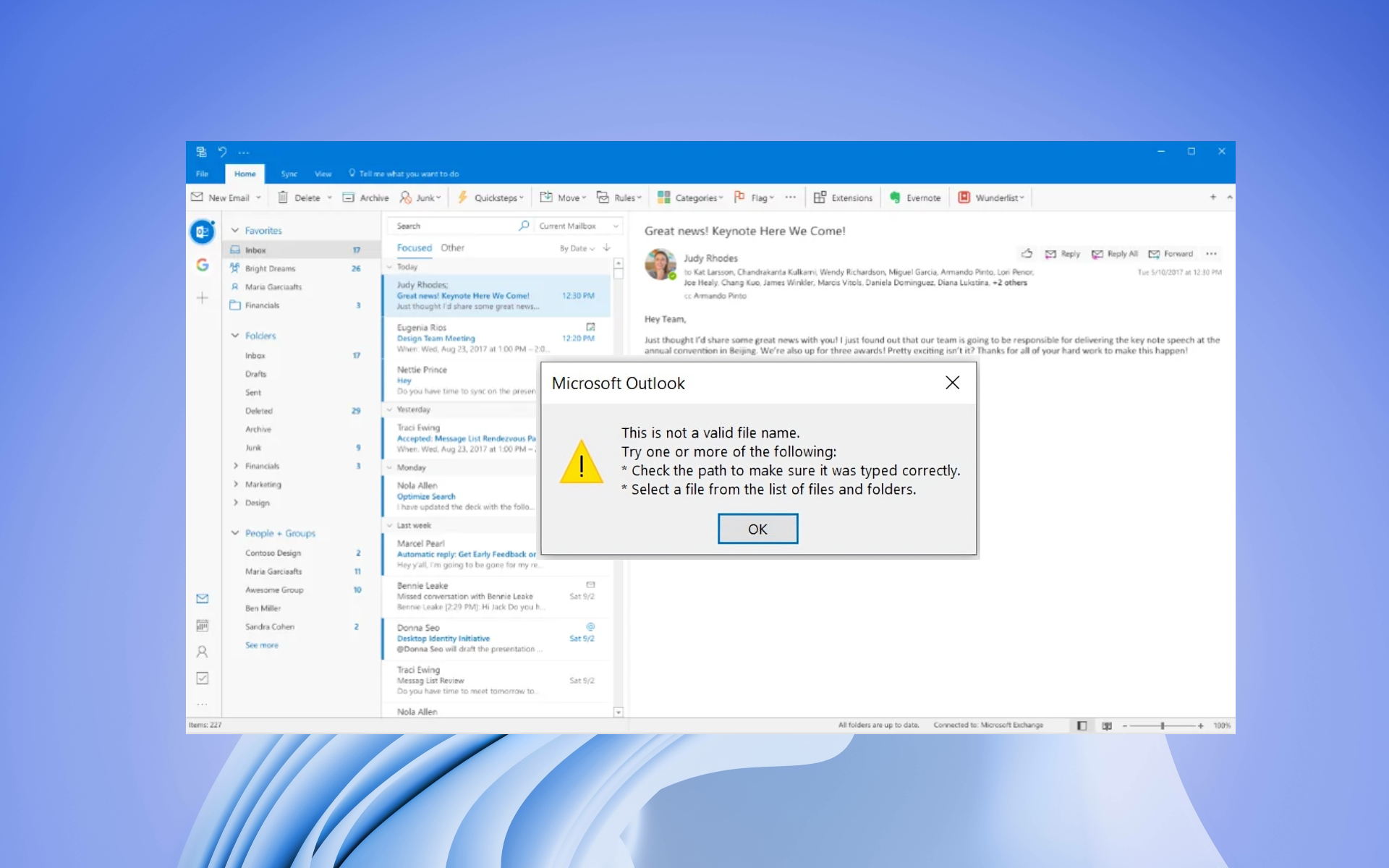The height and width of the screenshot is (868, 1389).
Task: Open the Current Mailbox dropdown
Action: [577, 225]
